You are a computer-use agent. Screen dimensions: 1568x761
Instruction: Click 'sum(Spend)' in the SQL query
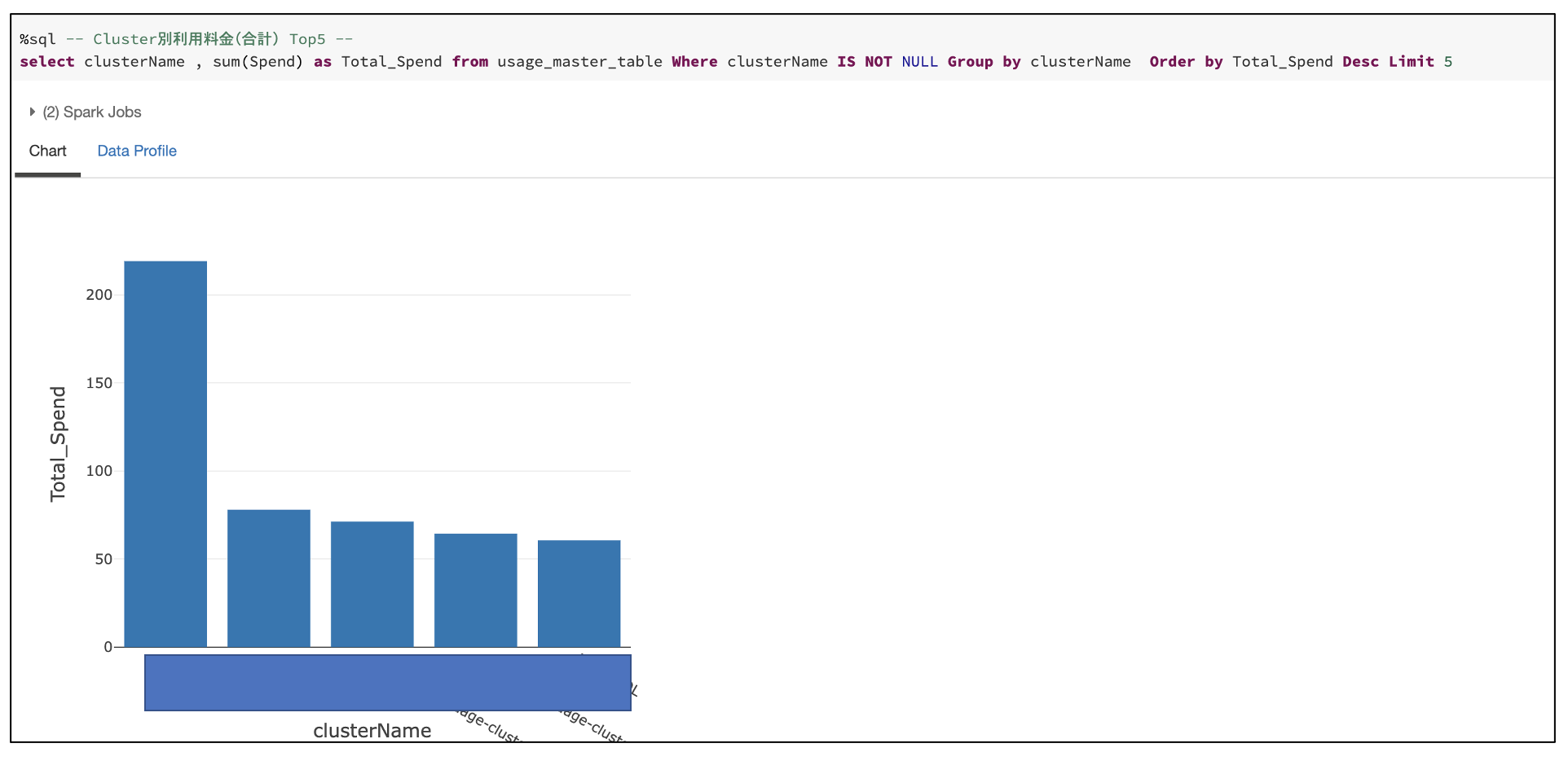(258, 62)
